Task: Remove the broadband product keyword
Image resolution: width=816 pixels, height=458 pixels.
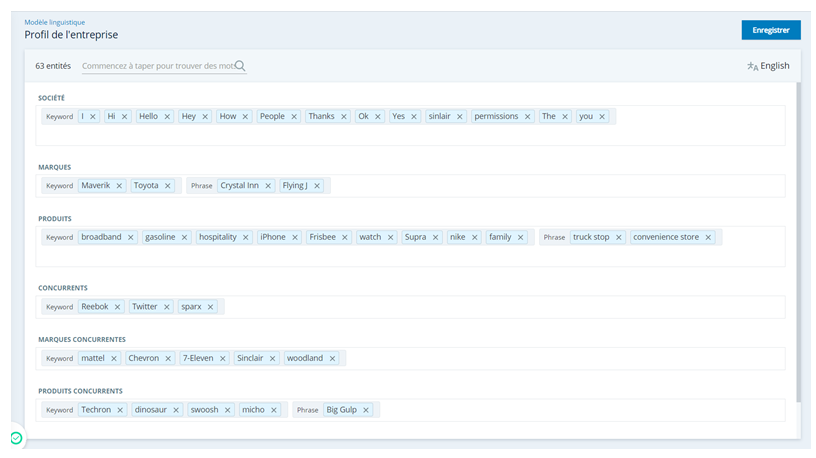Action: point(131,237)
